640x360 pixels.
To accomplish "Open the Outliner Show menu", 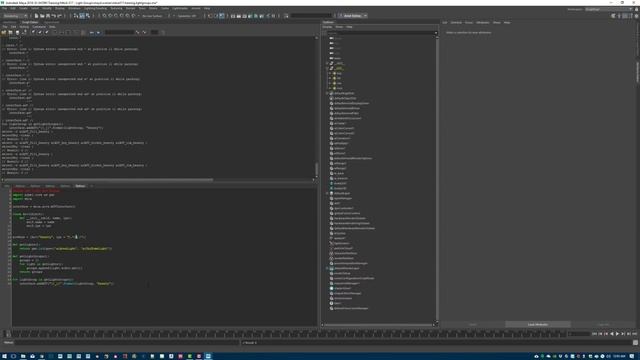I will pyautogui.click(x=339, y=27).
